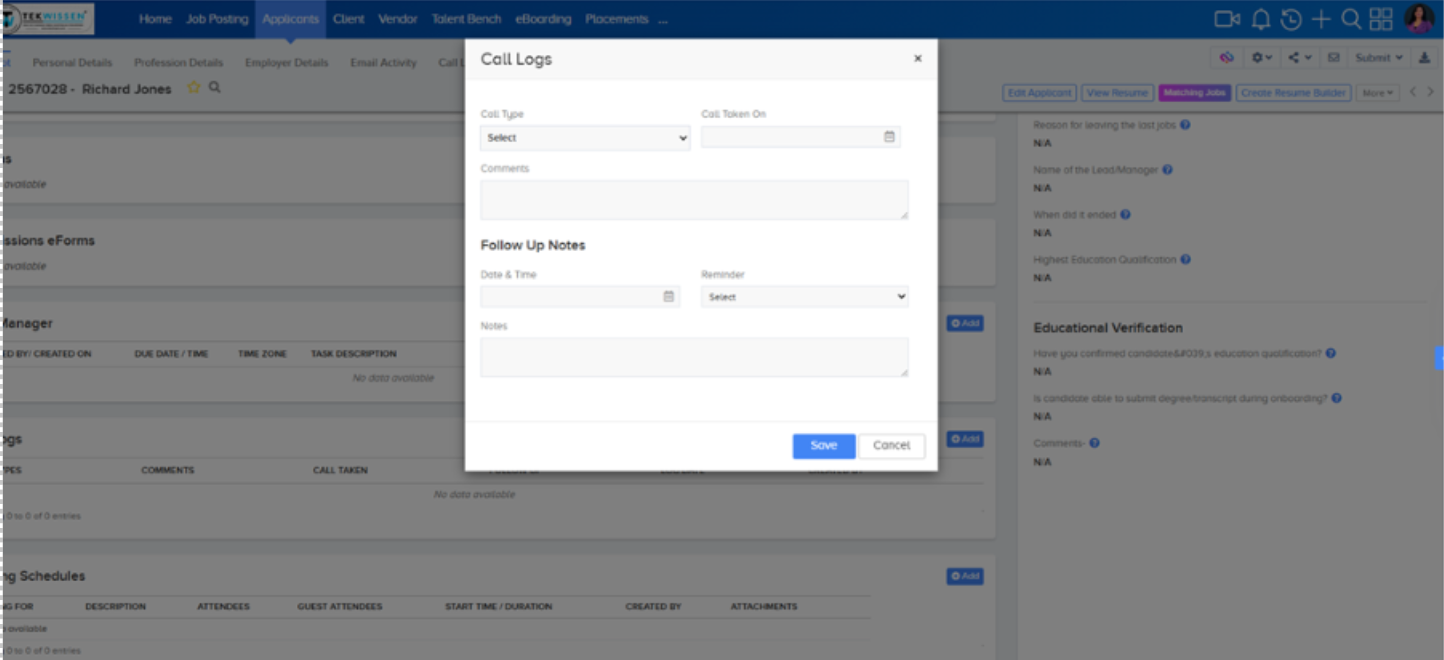Click calendar icon in Call Taken On field
This screenshot has width=1444, height=660.
(889, 137)
